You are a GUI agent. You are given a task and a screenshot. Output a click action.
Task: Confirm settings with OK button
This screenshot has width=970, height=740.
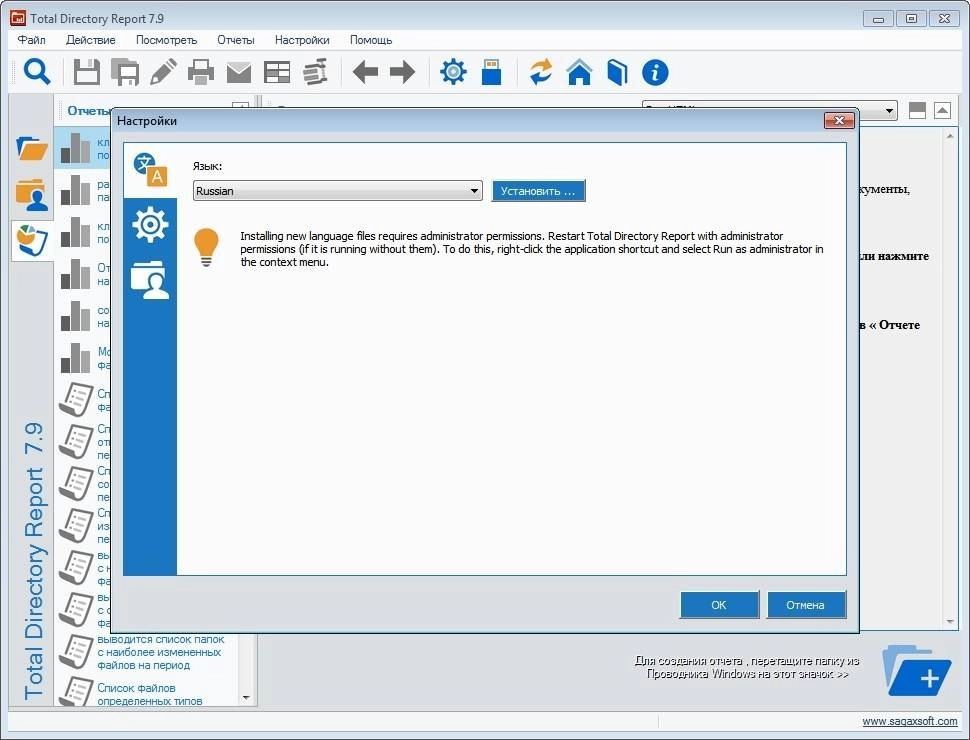pos(719,604)
